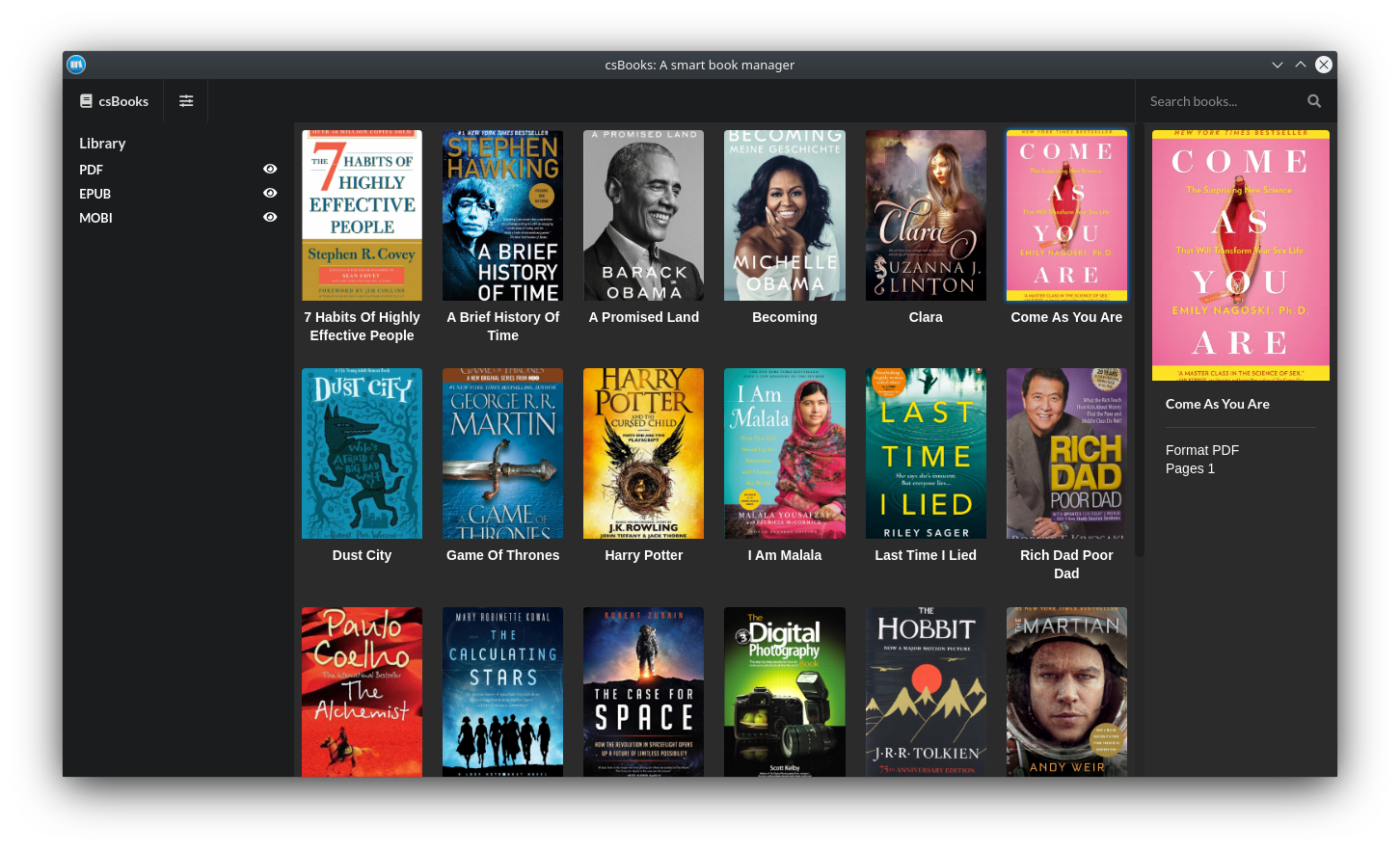1400x851 pixels.
Task: Minimize the csBooks window
Action: 1278,65
